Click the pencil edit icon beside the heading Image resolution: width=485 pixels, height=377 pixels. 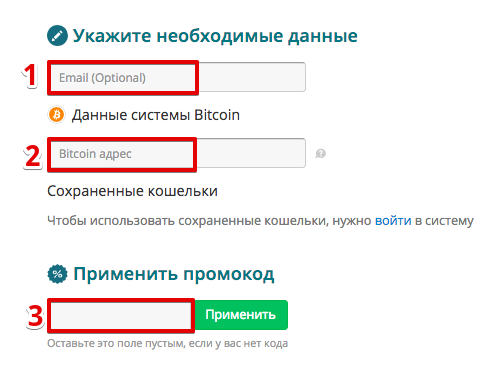(57, 35)
